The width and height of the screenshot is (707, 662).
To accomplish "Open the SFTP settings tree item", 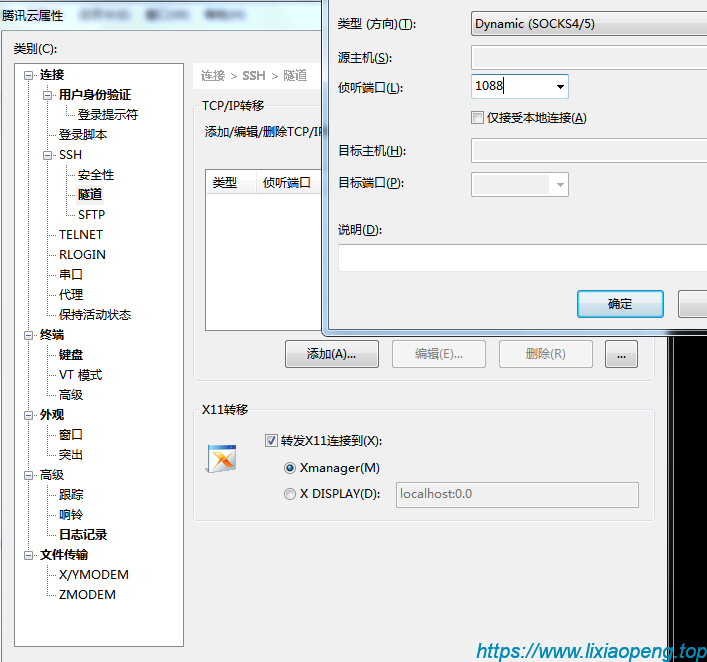I will coord(91,215).
